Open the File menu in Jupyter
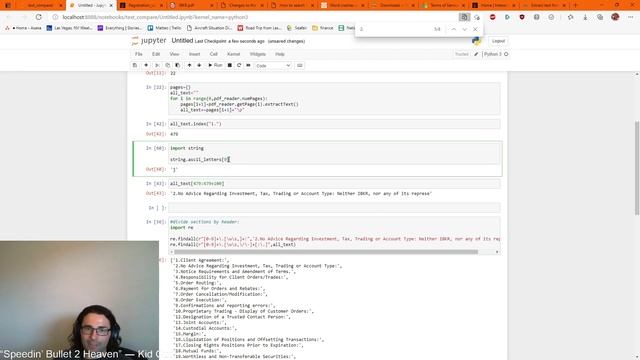The width and height of the screenshot is (640, 360). tap(138, 54)
